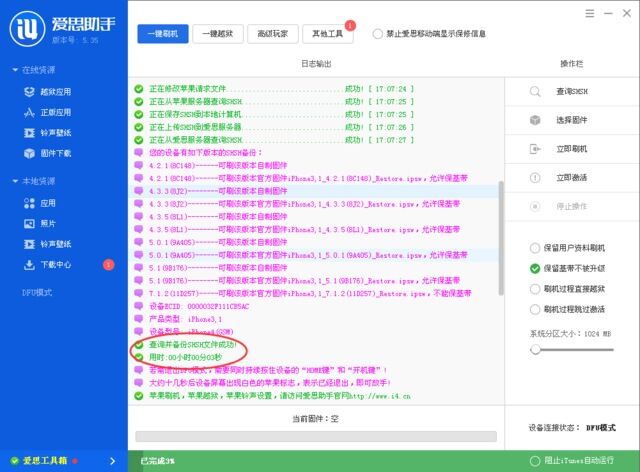Click the 爱思助手 i4 logo icon
This screenshot has height=472, width=640.
(x=27, y=29)
